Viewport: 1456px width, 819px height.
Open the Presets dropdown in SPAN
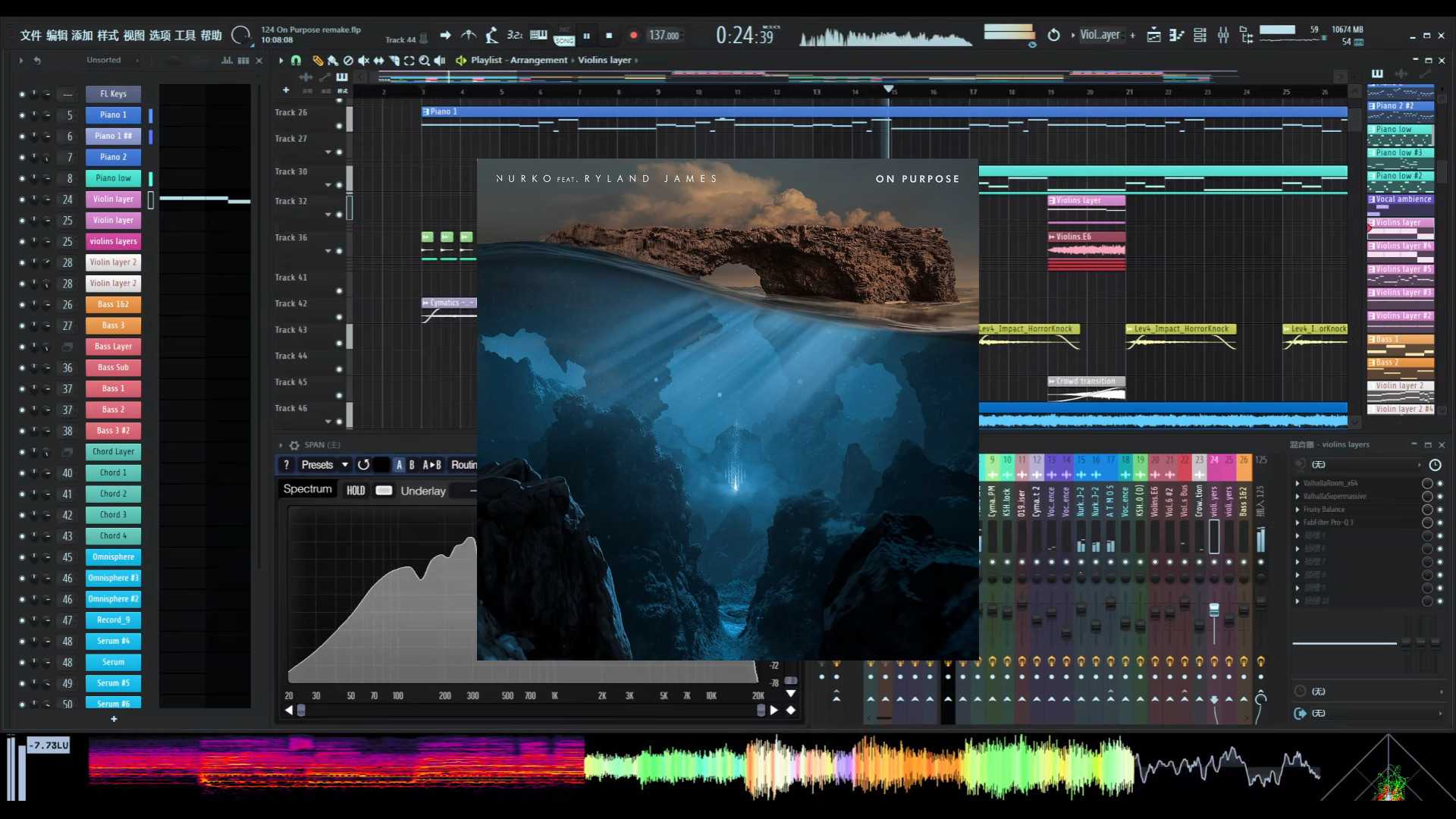[x=325, y=465]
